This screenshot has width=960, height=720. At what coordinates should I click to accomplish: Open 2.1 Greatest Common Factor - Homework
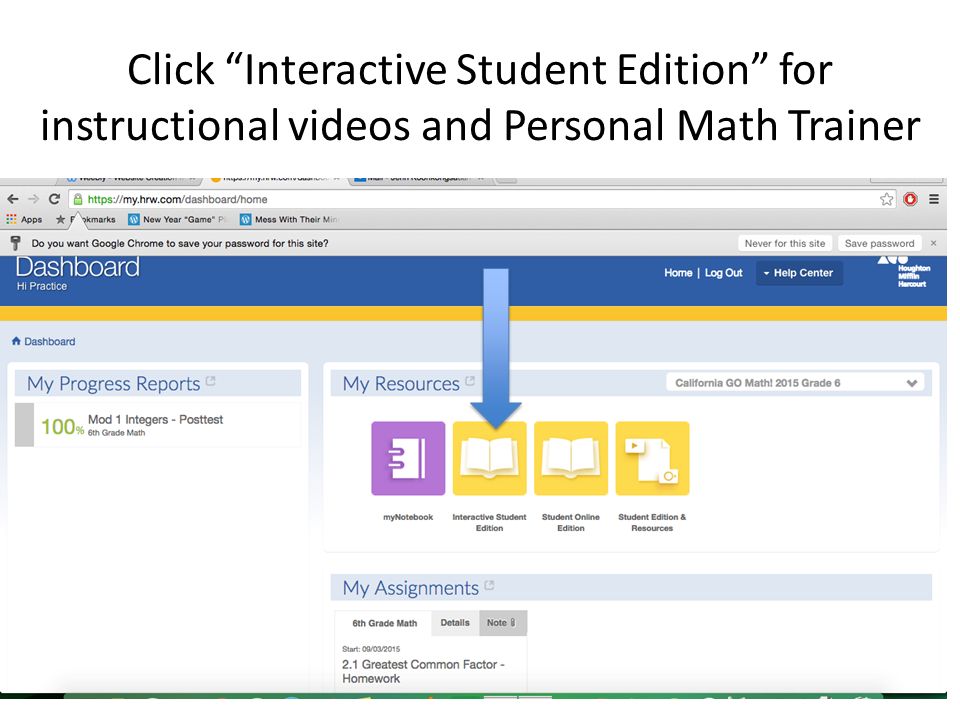point(422,671)
